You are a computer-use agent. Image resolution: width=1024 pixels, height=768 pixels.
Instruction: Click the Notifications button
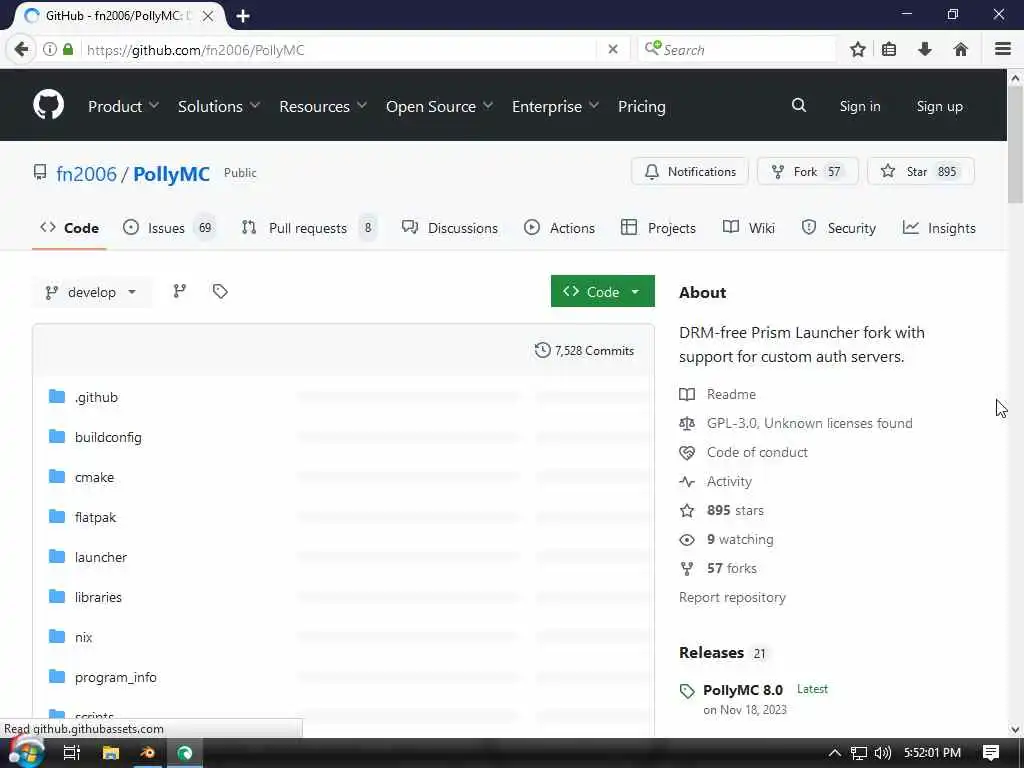point(690,171)
